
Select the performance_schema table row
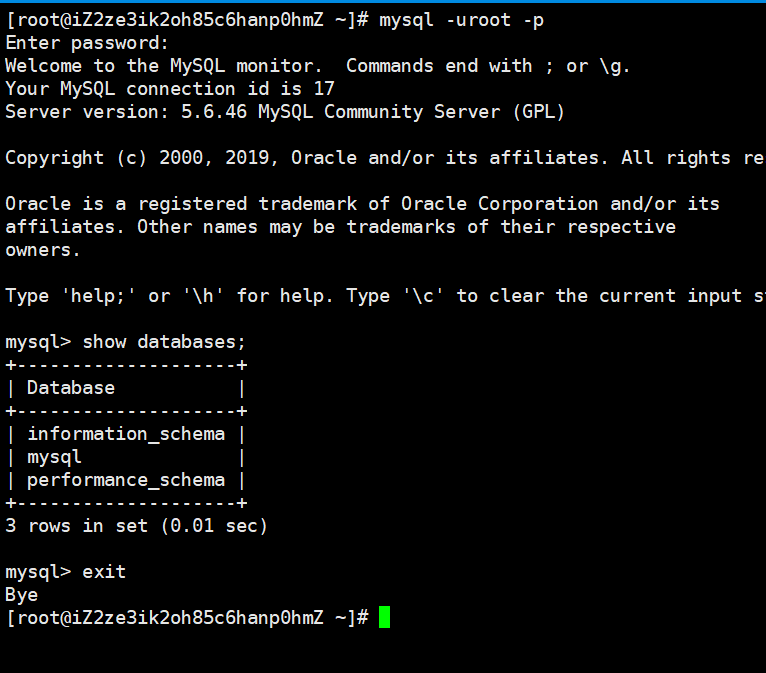point(126,480)
